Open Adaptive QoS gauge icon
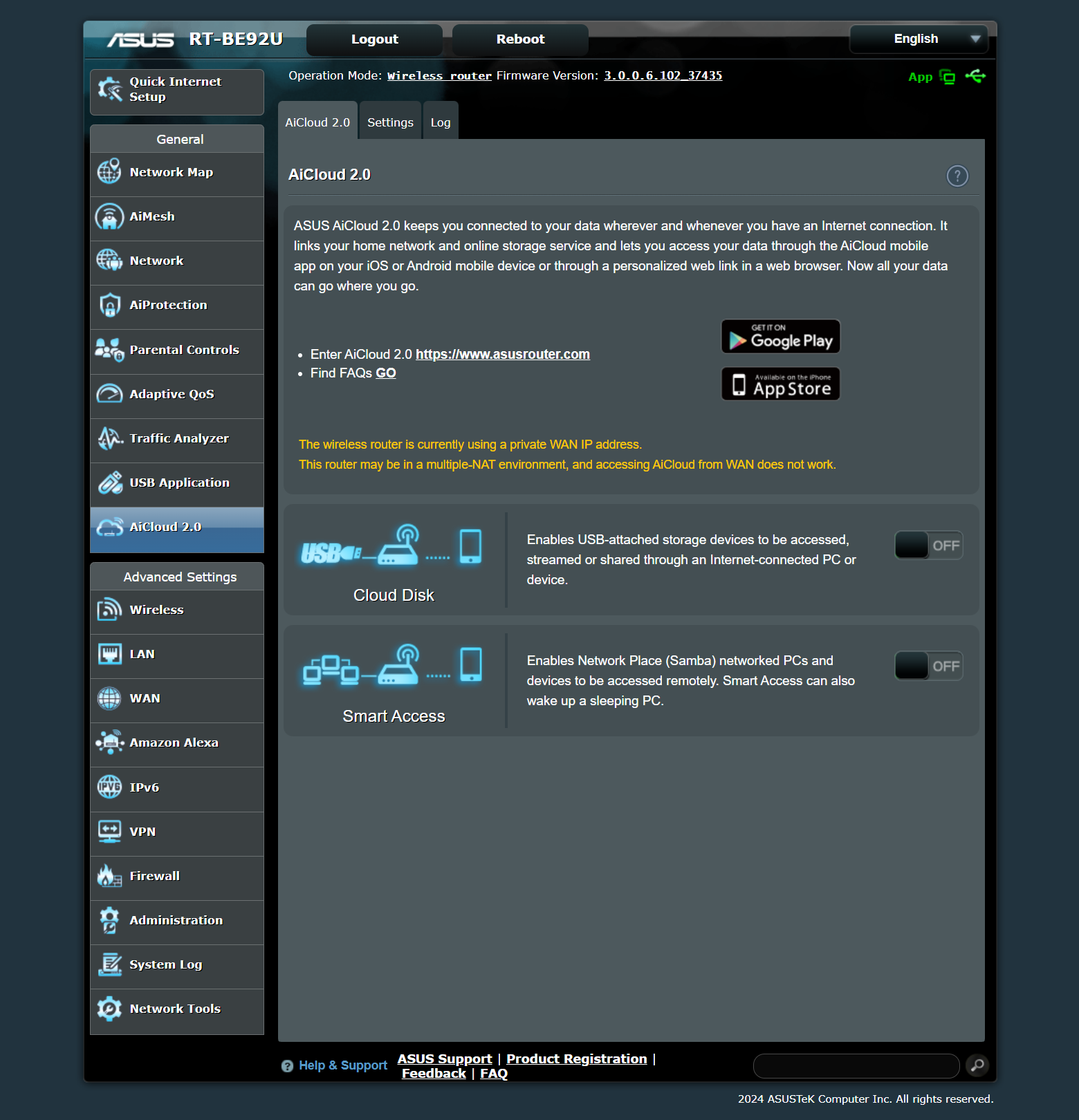 point(109,394)
